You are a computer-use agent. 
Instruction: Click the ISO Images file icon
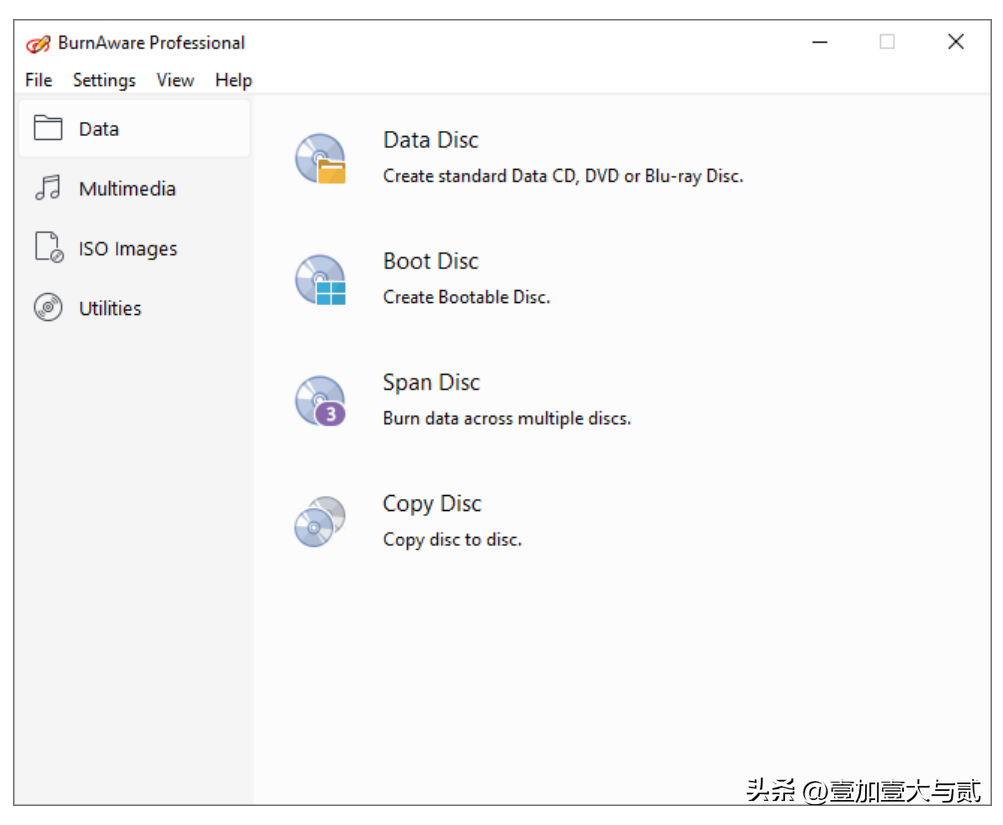(49, 248)
